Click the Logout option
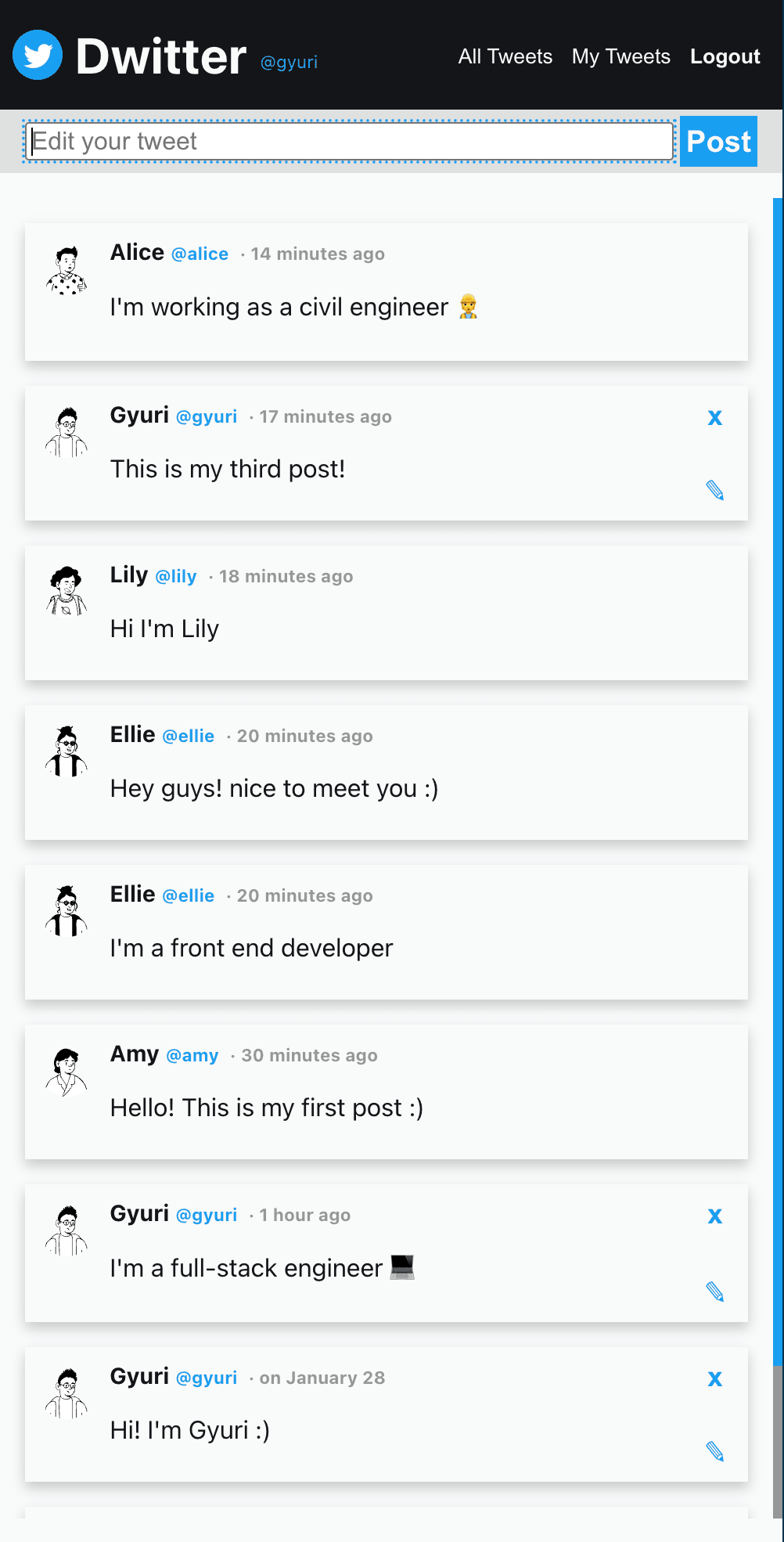This screenshot has width=784, height=1542. 725,56
